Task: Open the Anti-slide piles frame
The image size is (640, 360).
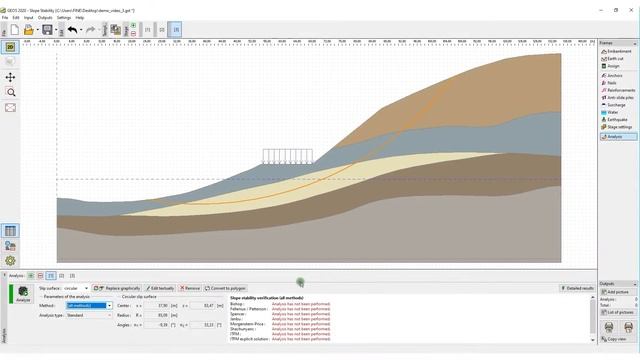Action: [x=618, y=98]
